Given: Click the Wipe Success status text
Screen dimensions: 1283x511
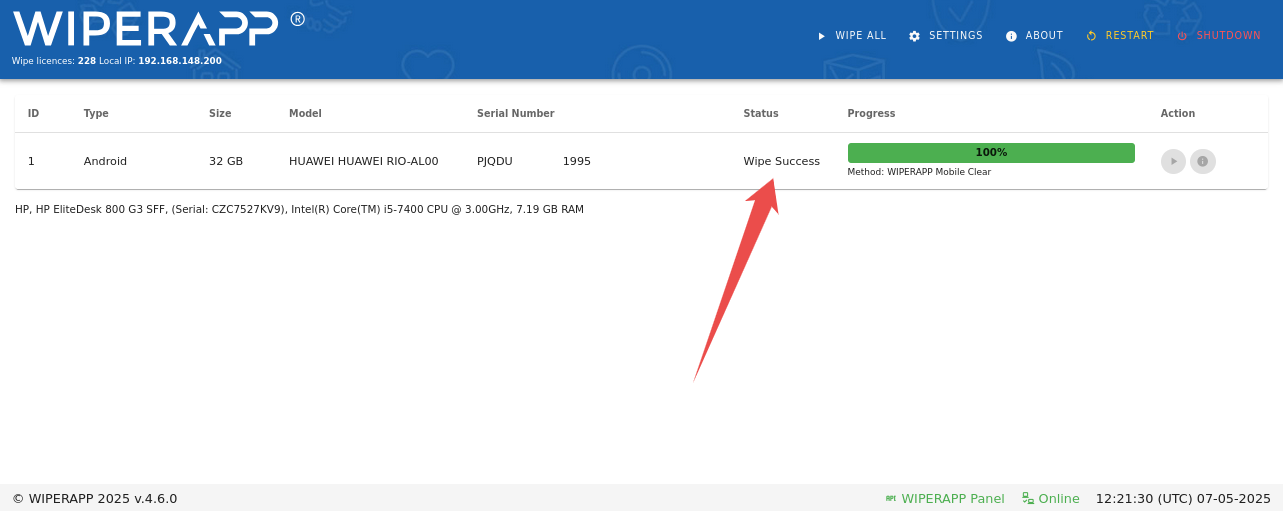Looking at the screenshot, I should (781, 161).
